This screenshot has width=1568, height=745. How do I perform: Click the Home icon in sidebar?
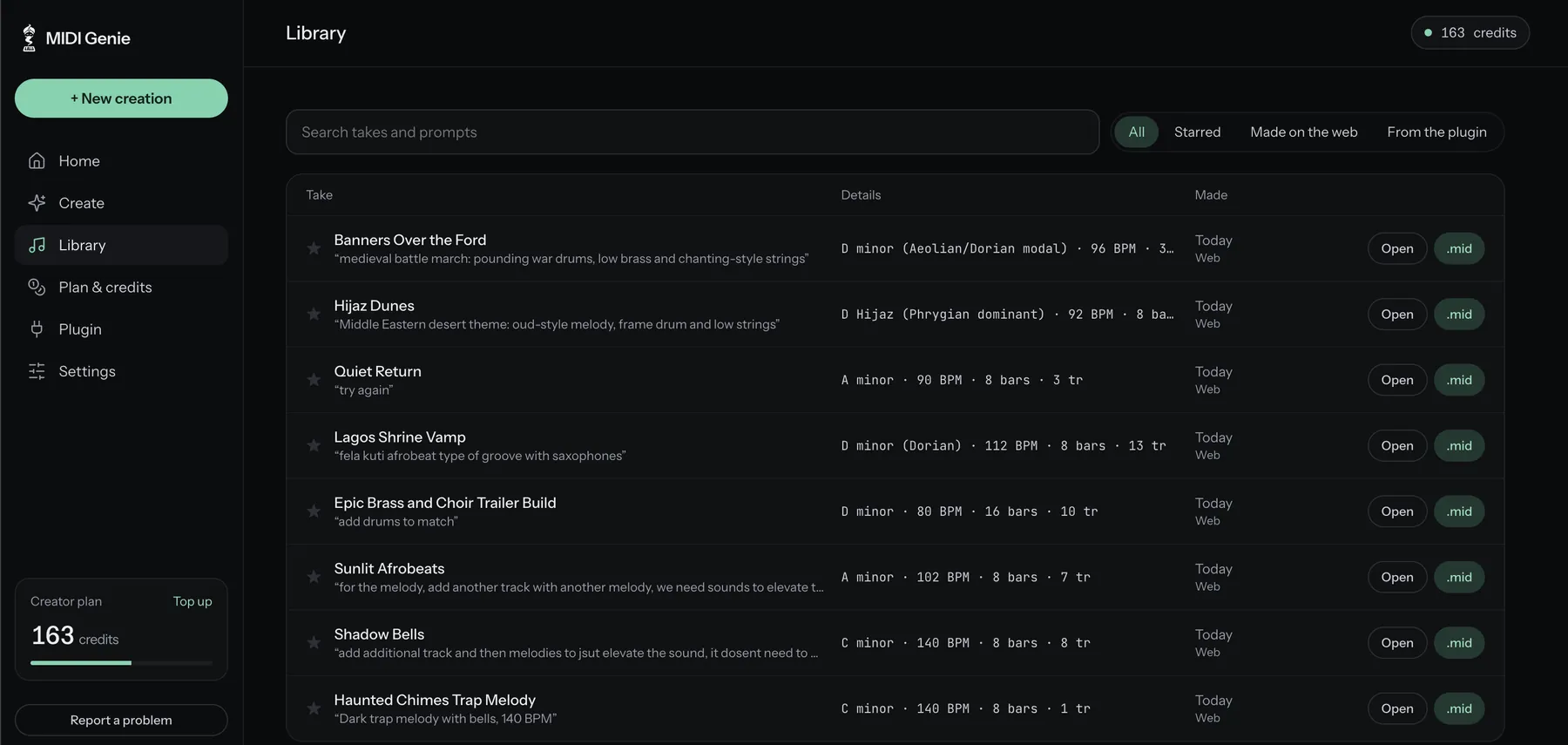[x=37, y=161]
